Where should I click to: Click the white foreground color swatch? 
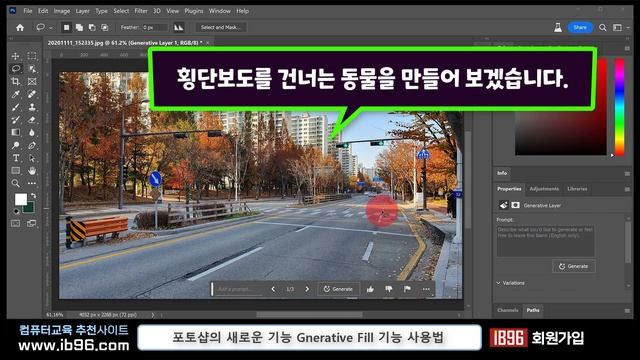[20, 199]
